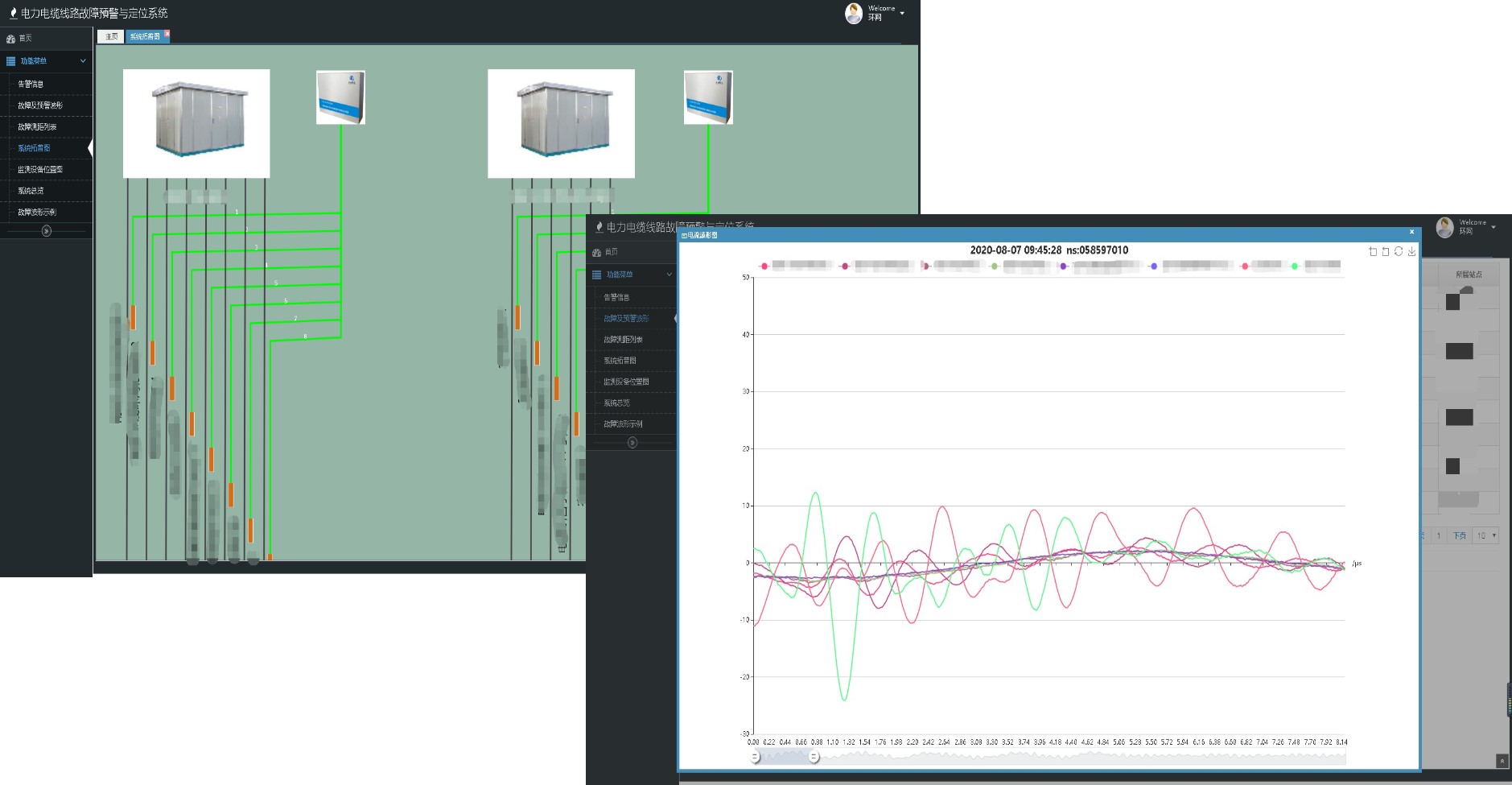Click the chart zoom-select (区域缩放) icon
This screenshot has height=785, width=1512.
tap(1373, 252)
